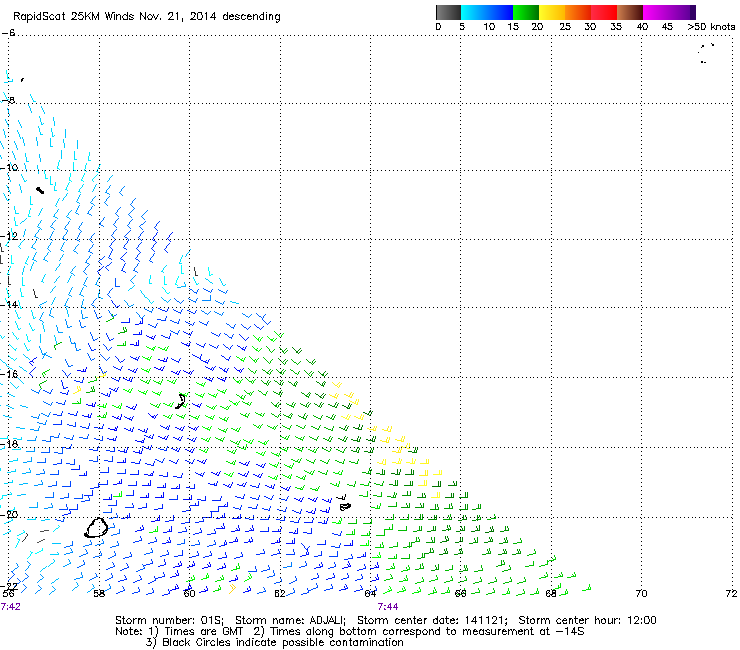Click the green 15-20 knots color band

coord(526,12)
